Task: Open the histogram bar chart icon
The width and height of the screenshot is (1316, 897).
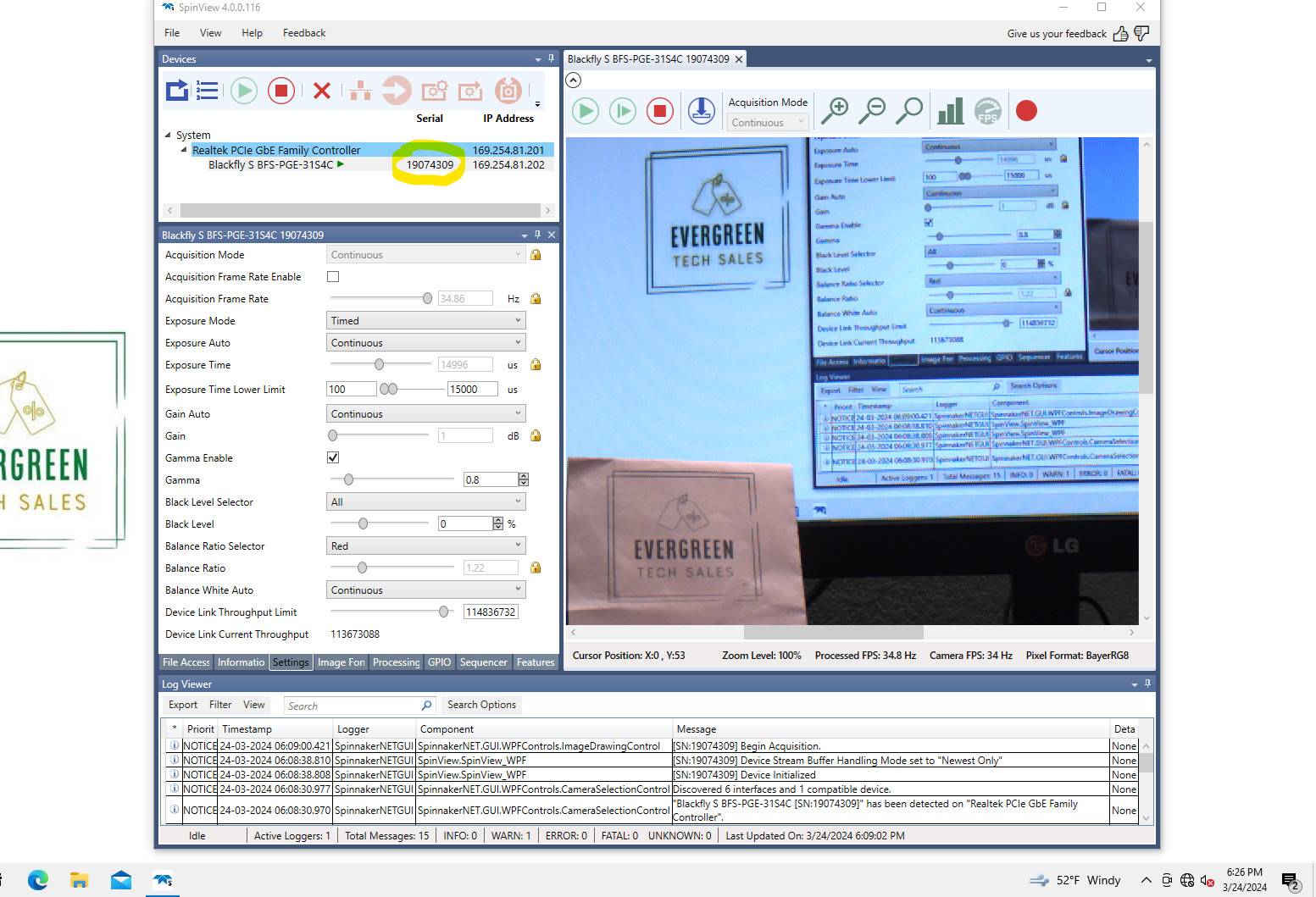Action: coord(950,111)
